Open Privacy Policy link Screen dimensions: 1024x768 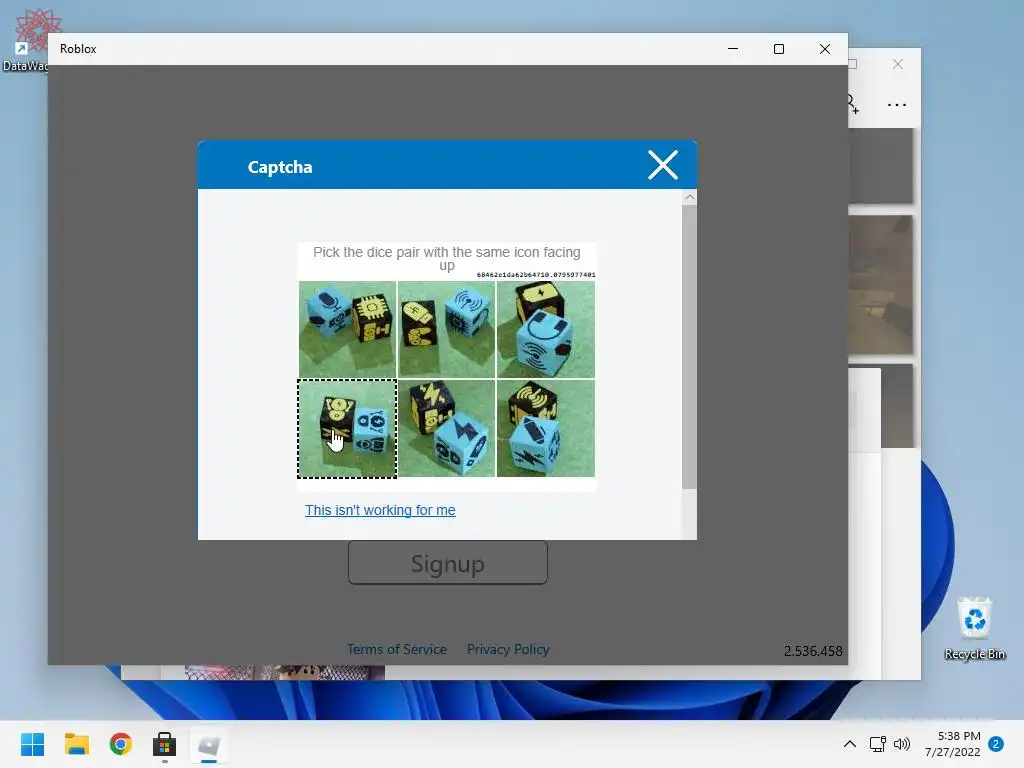pos(508,649)
